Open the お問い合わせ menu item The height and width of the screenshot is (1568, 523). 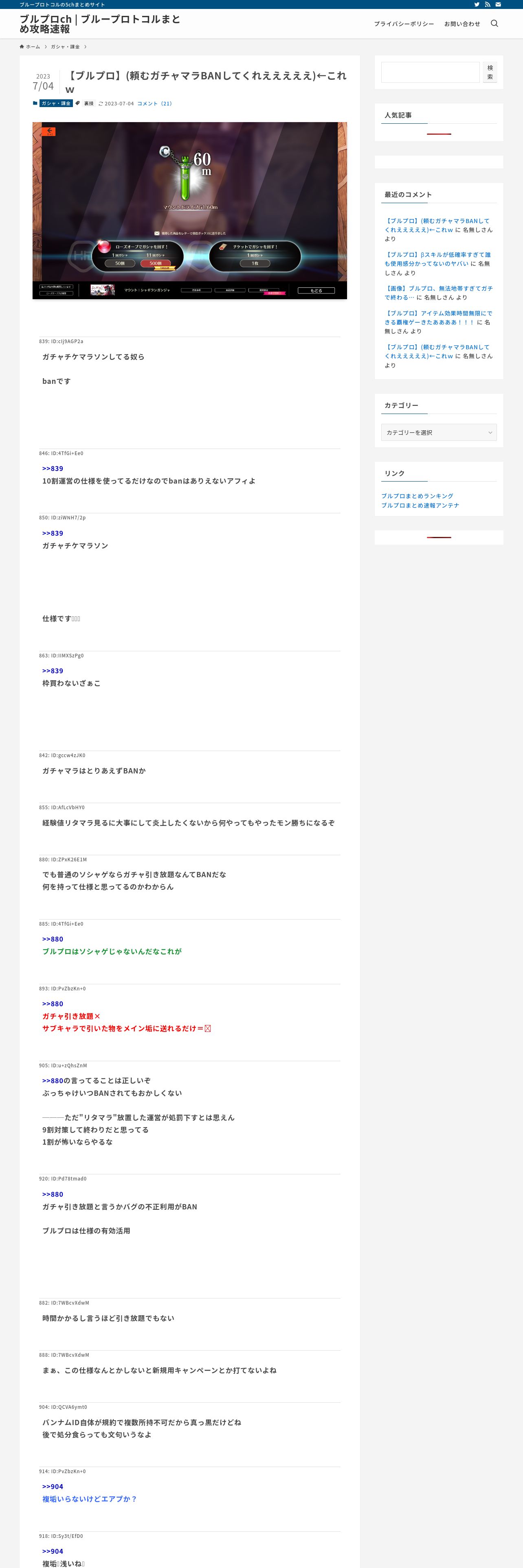click(462, 24)
